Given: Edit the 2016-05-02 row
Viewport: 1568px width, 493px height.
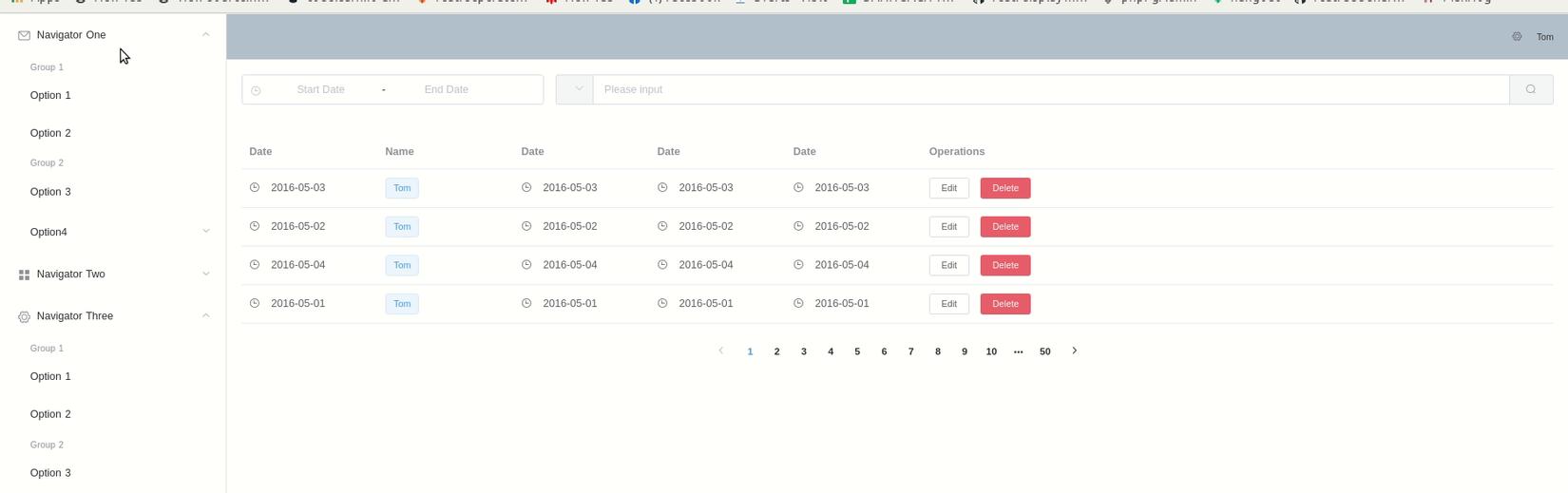Looking at the screenshot, I should (948, 227).
